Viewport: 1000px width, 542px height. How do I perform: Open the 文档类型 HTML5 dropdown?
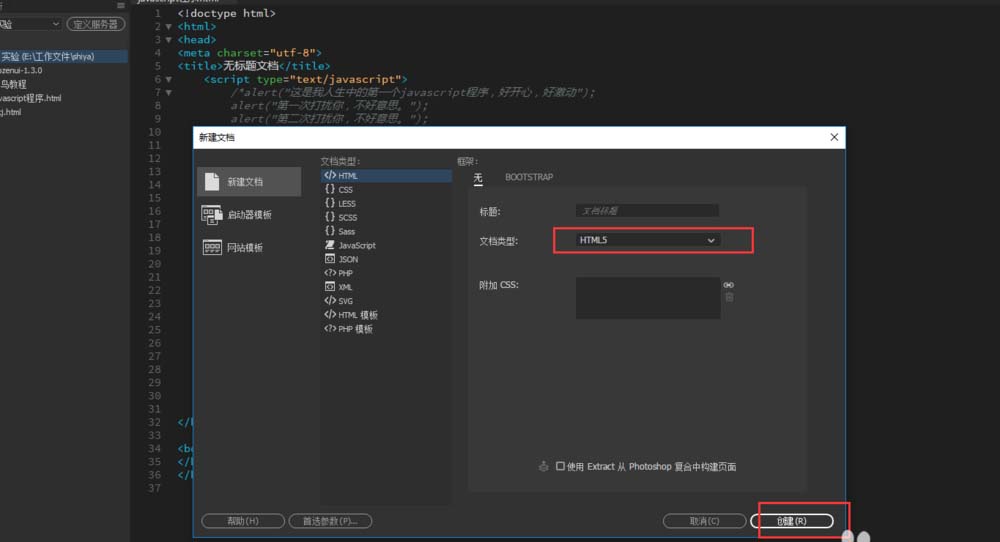click(648, 240)
